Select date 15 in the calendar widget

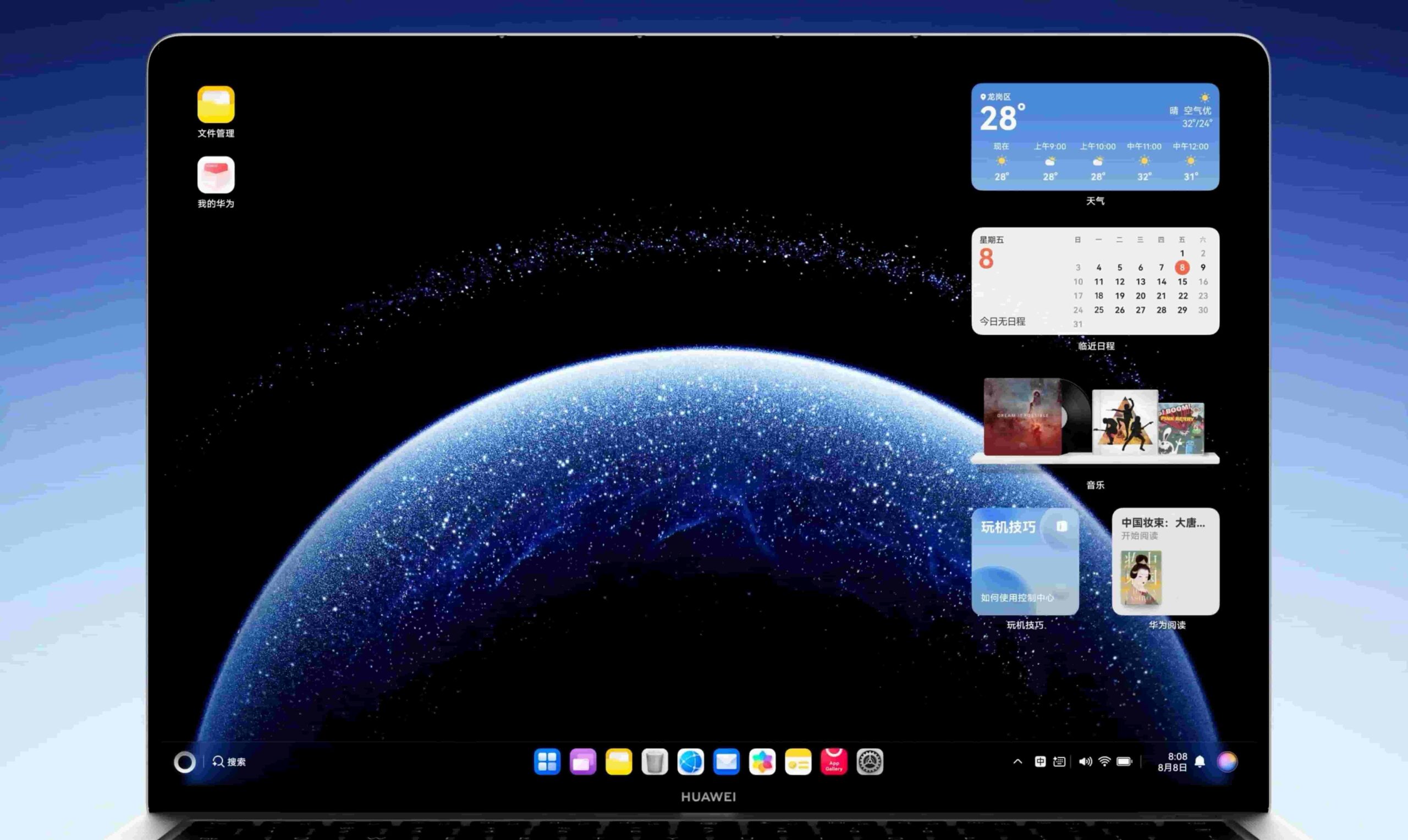1182,281
